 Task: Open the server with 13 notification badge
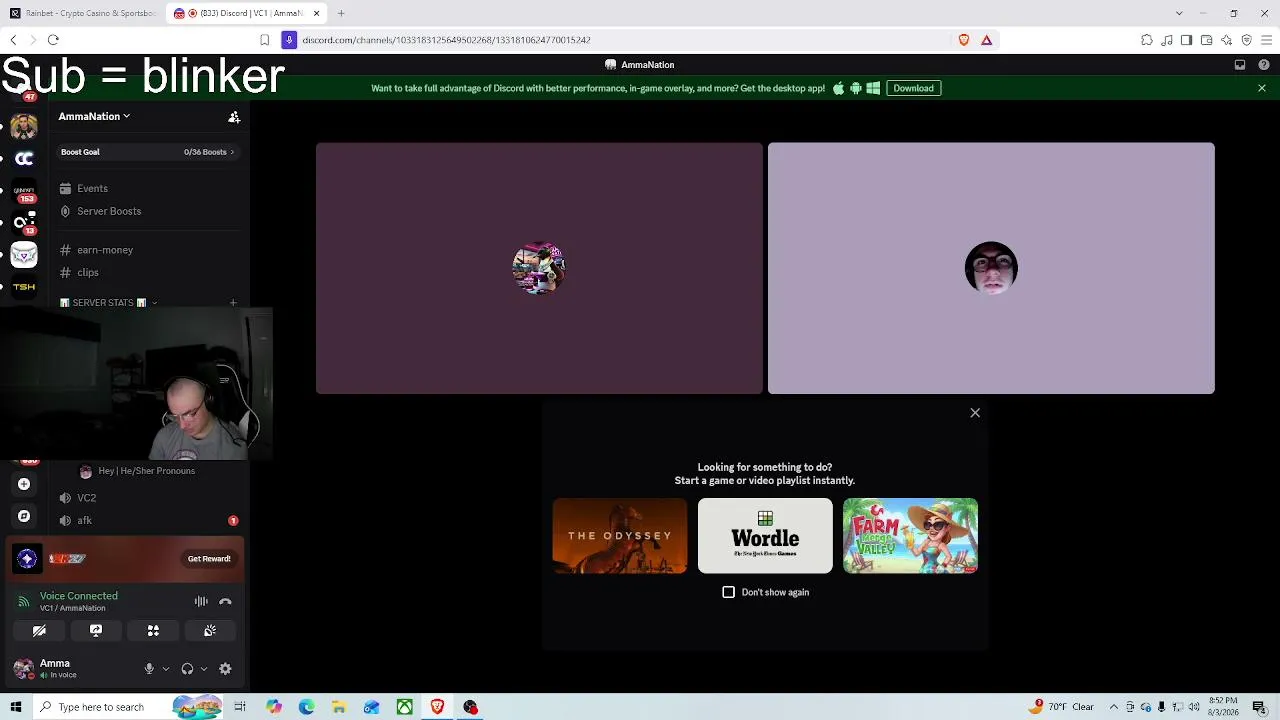point(24,223)
